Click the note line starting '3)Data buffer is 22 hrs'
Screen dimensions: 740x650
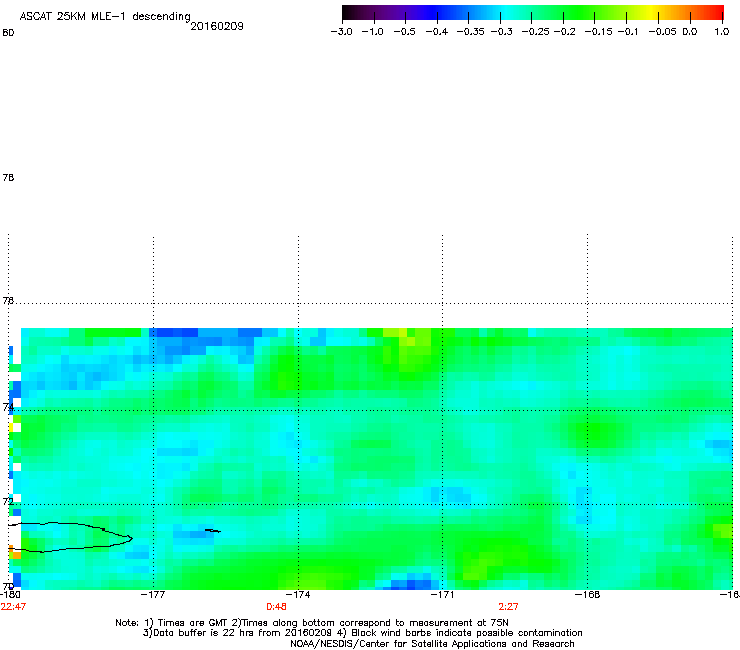click(x=362, y=633)
